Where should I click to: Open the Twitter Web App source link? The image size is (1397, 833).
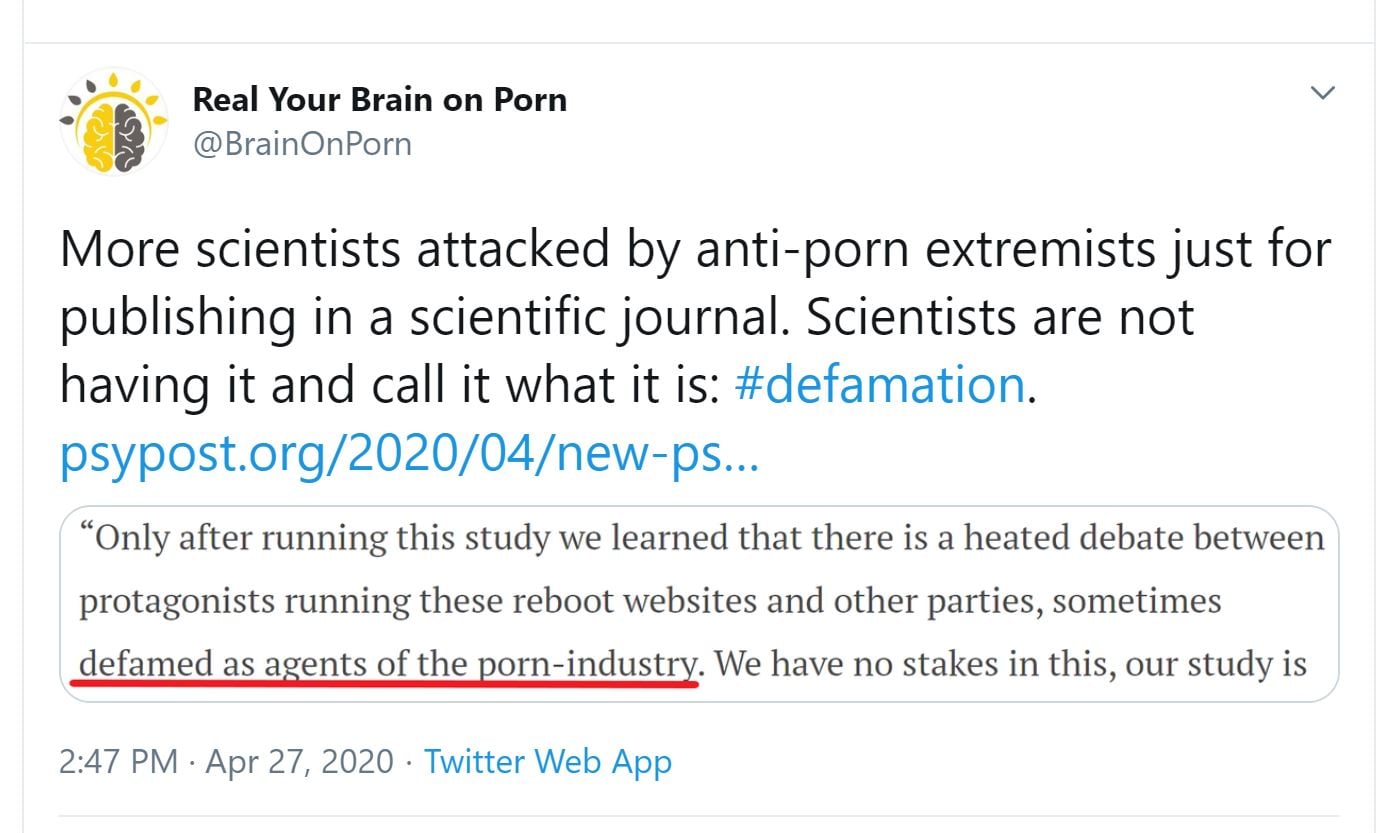(548, 762)
